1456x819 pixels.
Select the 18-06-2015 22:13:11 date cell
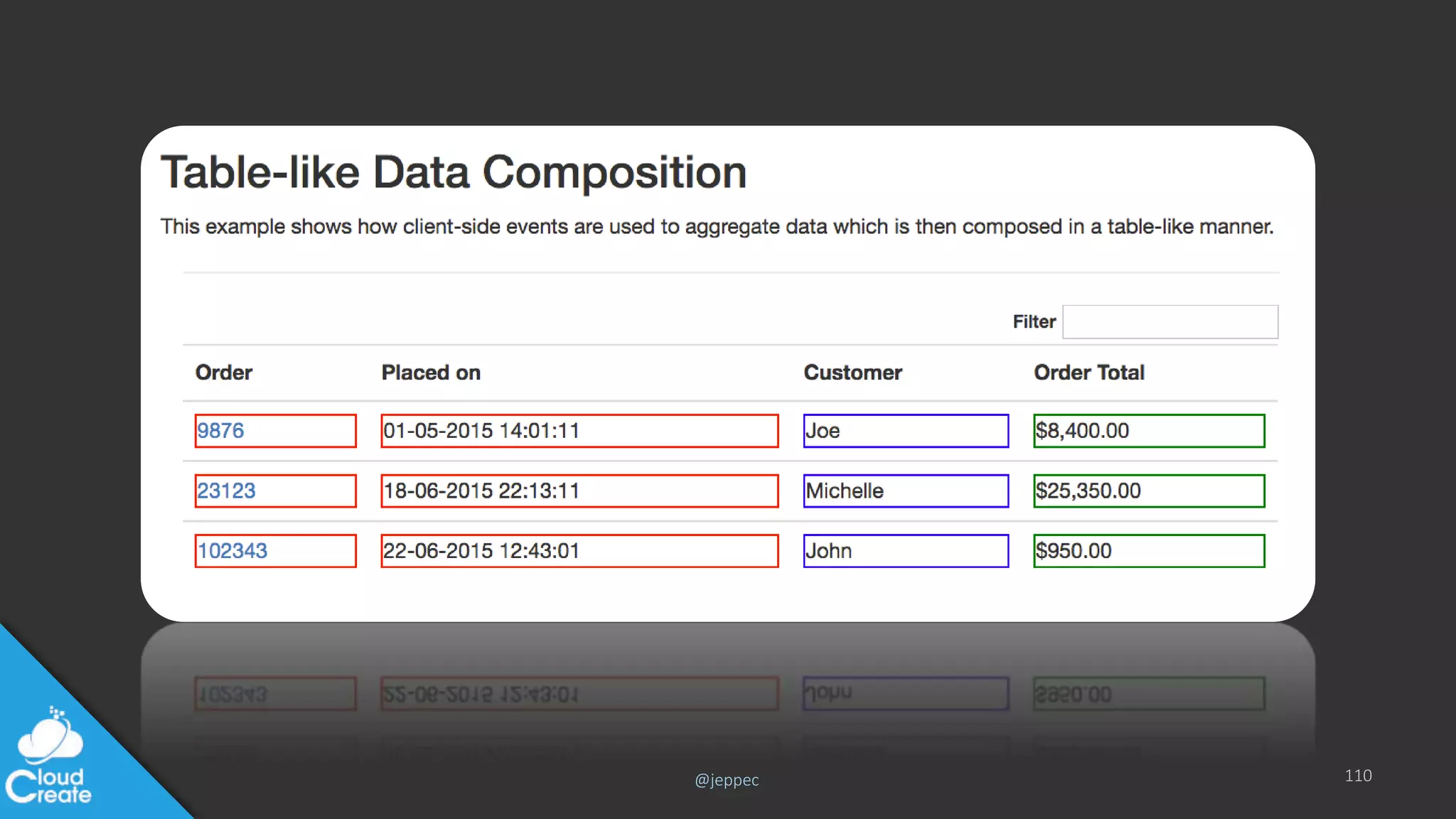coord(481,491)
